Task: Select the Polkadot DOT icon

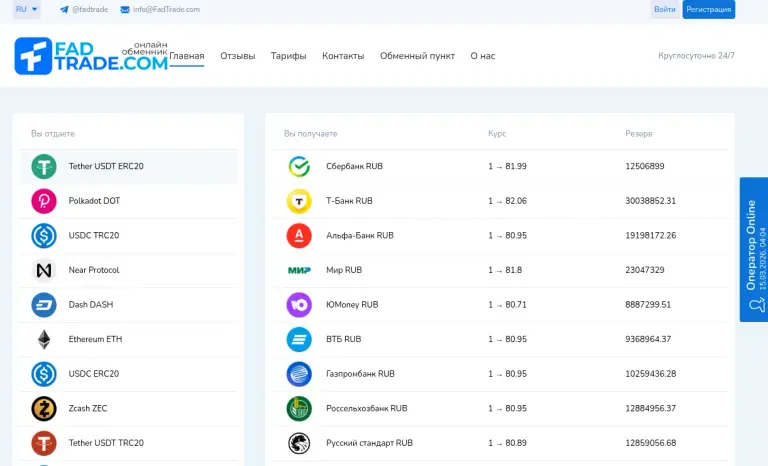Action: pos(44,201)
